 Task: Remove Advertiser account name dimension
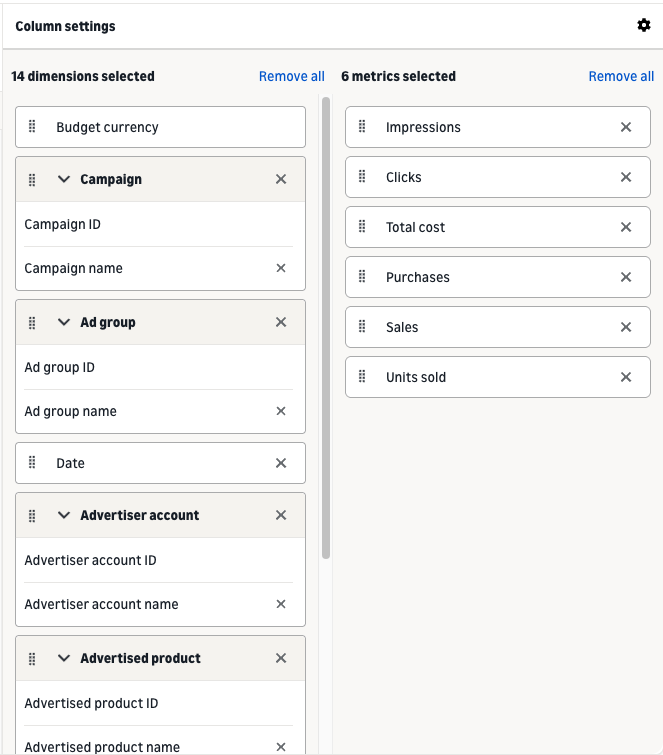click(x=281, y=604)
